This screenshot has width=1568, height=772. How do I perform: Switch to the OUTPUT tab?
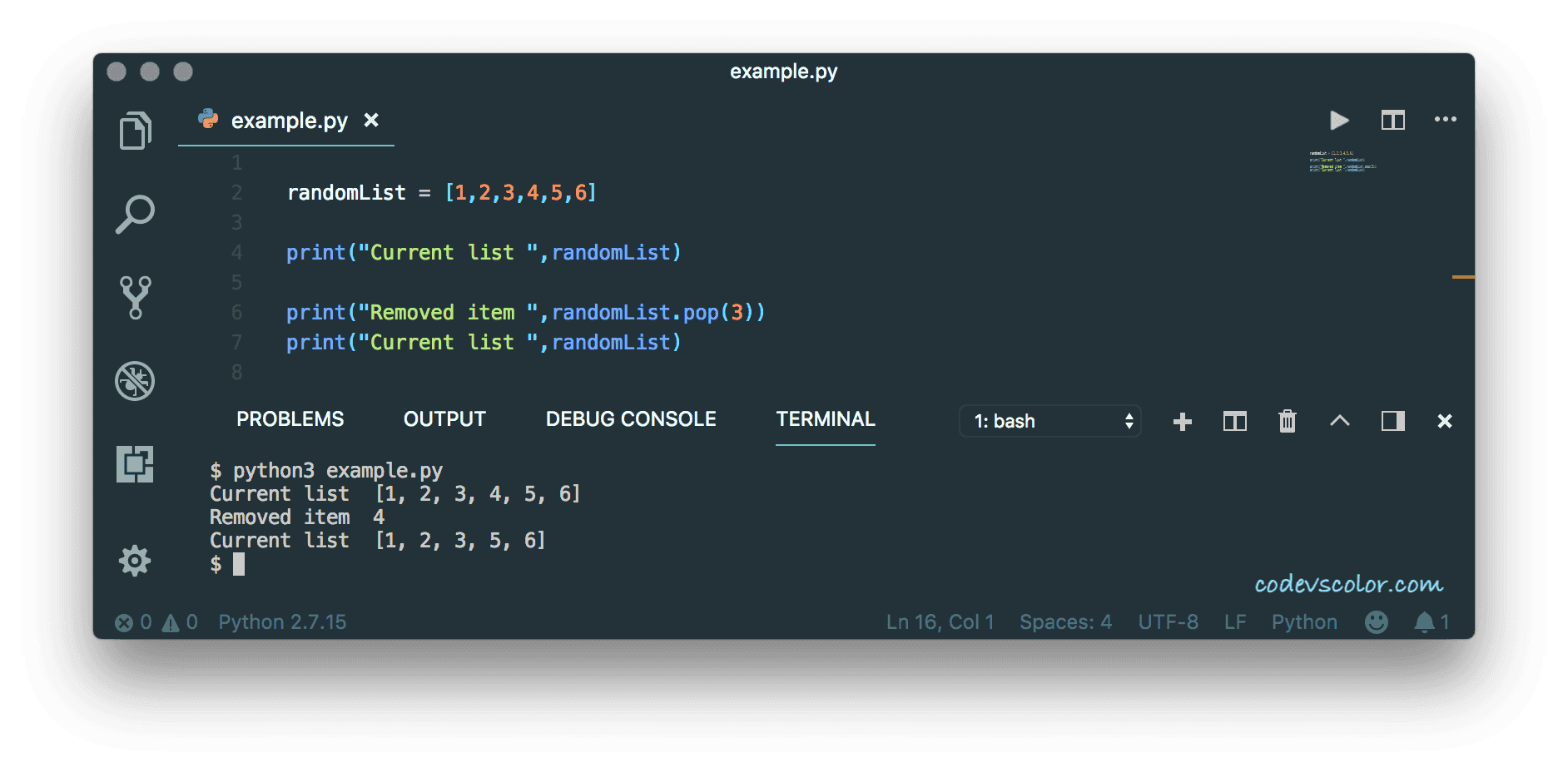444,419
